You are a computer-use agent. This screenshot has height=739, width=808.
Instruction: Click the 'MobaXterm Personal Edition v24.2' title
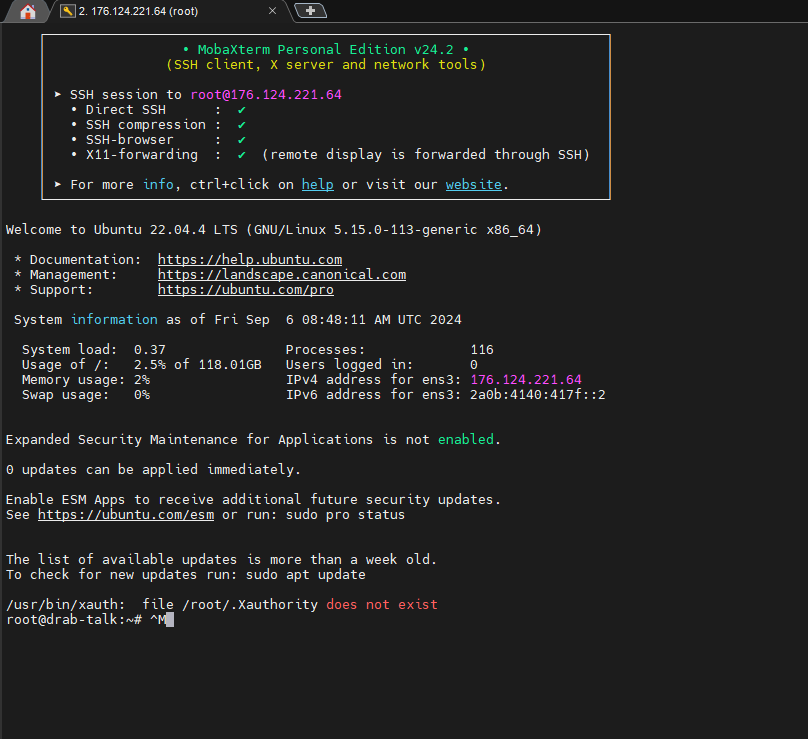click(x=326, y=49)
